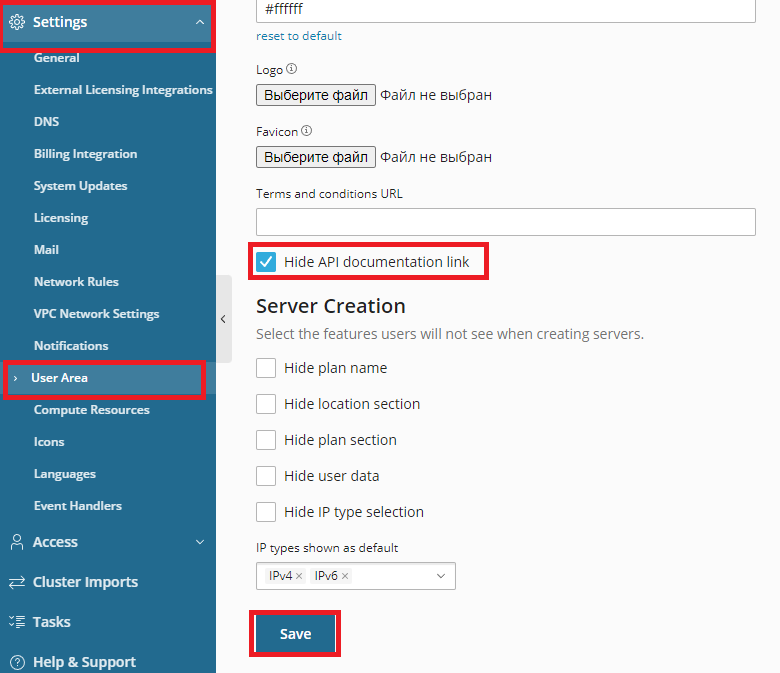Click the Cluster Imports arrows icon
Screen dimensions: 780x673
(x=17, y=582)
